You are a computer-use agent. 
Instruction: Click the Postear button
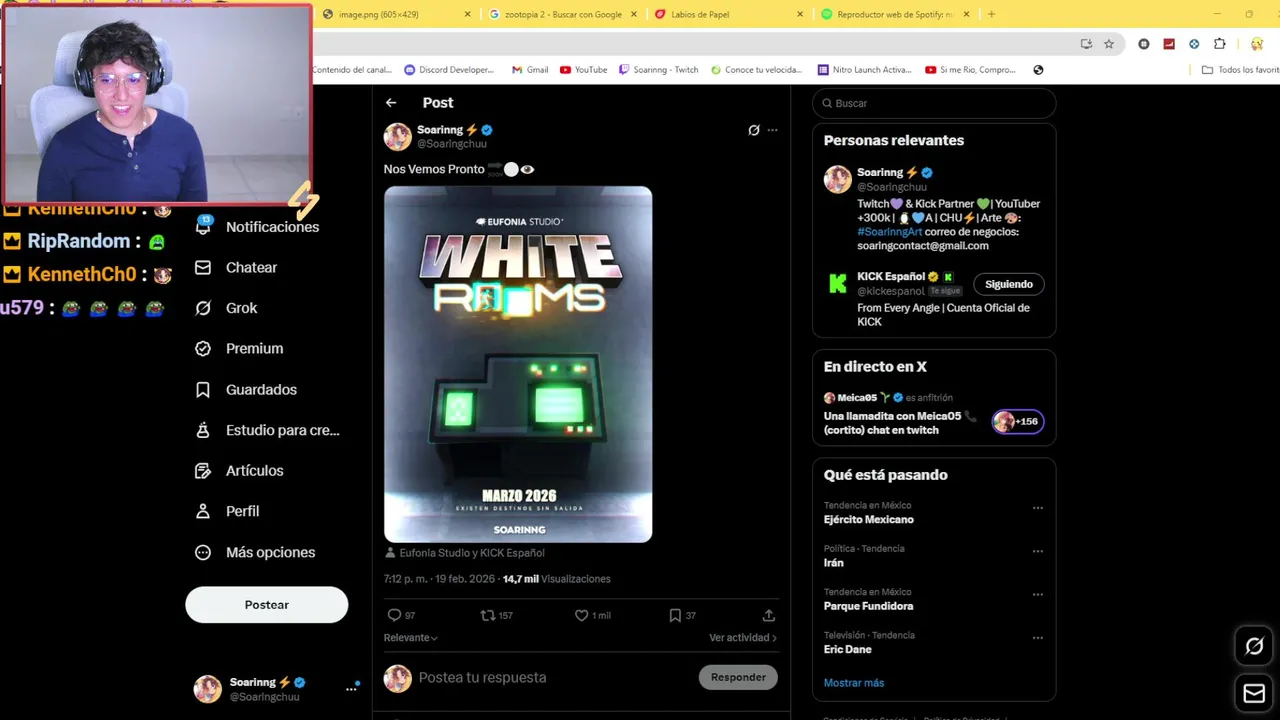tap(267, 605)
